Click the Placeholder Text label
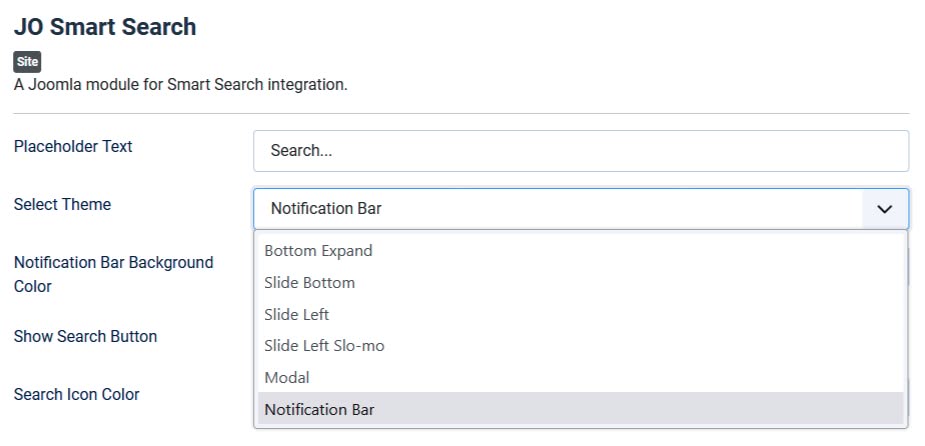The width and height of the screenshot is (925, 446). tap(73, 147)
